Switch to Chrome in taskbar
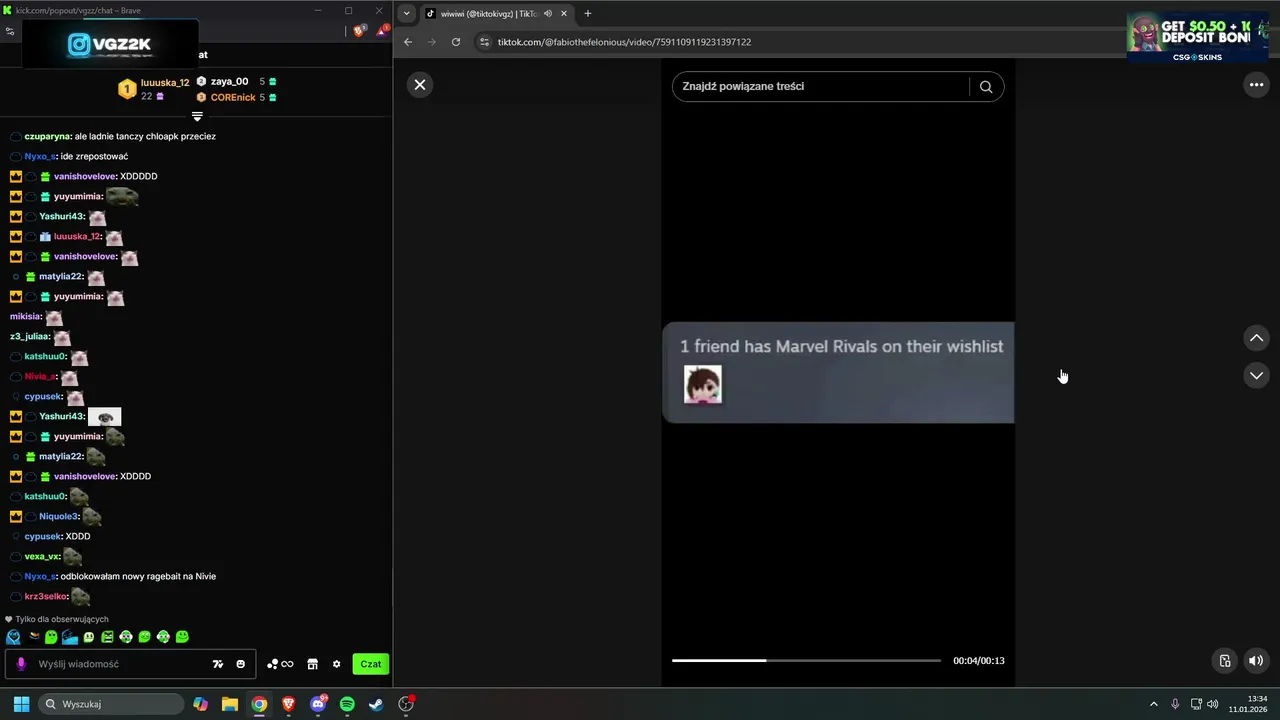This screenshot has height=720, width=1280. click(x=259, y=704)
